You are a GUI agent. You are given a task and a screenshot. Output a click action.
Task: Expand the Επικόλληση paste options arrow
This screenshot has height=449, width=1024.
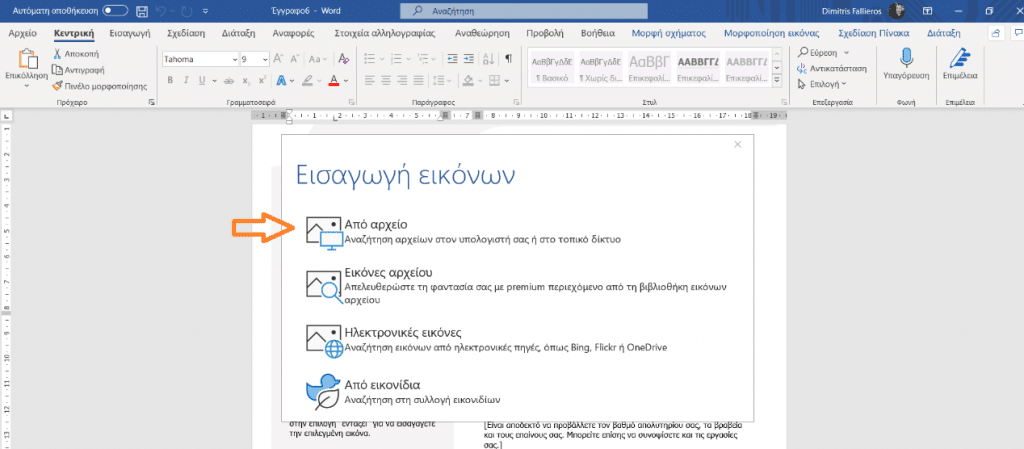tap(27, 85)
